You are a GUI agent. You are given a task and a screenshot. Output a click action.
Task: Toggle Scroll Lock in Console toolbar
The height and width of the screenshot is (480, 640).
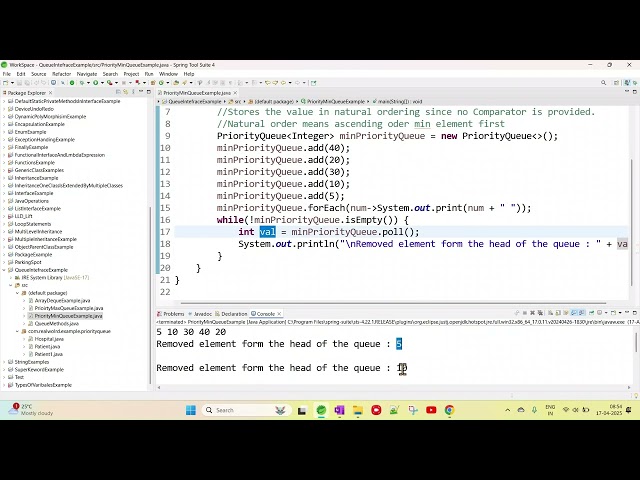click(x=558, y=313)
